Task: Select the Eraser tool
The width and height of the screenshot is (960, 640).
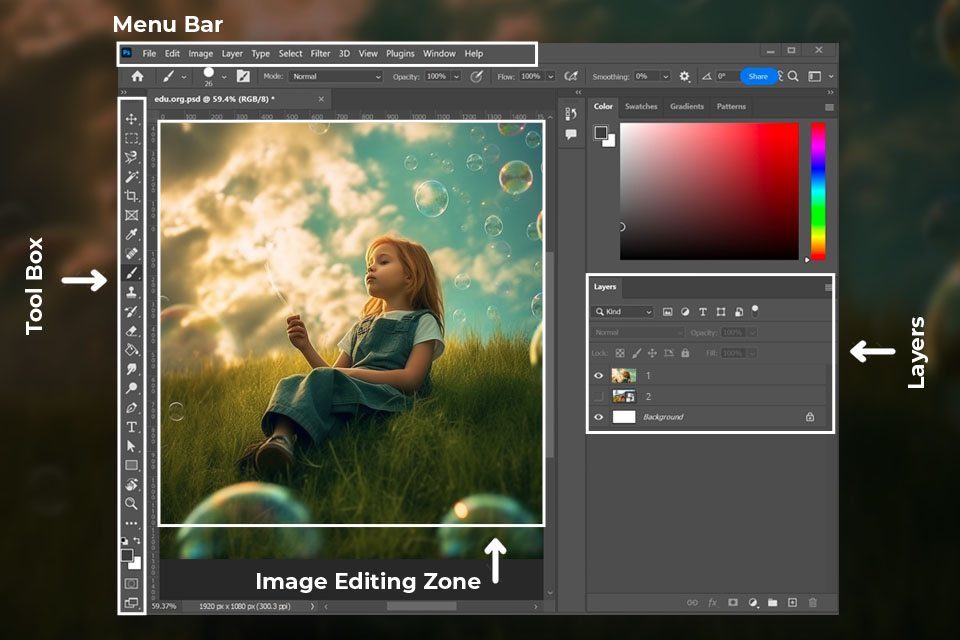Action: point(131,331)
